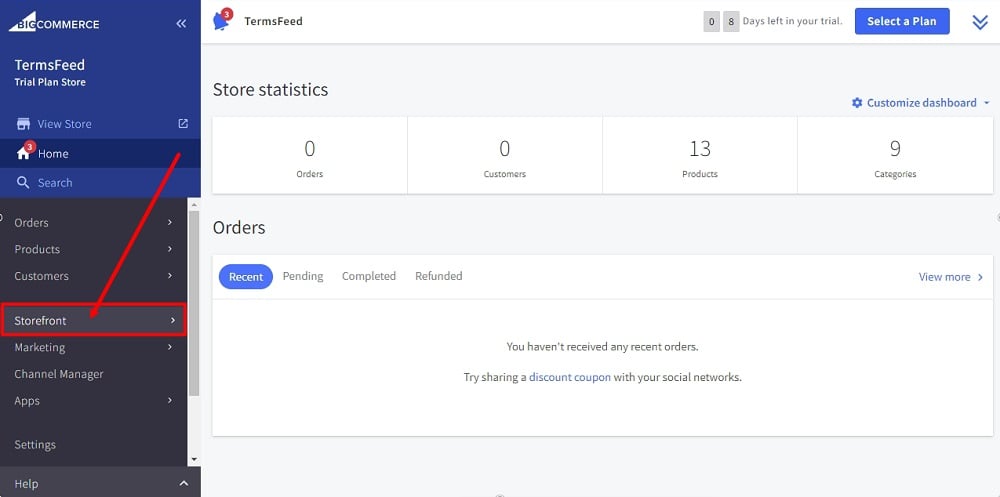Click the TermsFeed store name in sidebar
Screen dimensions: 1000x497
(x=50, y=64)
